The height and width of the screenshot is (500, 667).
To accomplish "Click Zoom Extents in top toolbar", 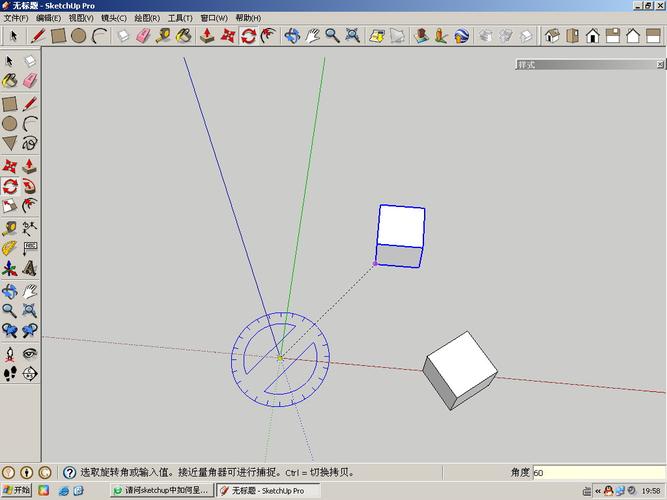I will pos(352,36).
